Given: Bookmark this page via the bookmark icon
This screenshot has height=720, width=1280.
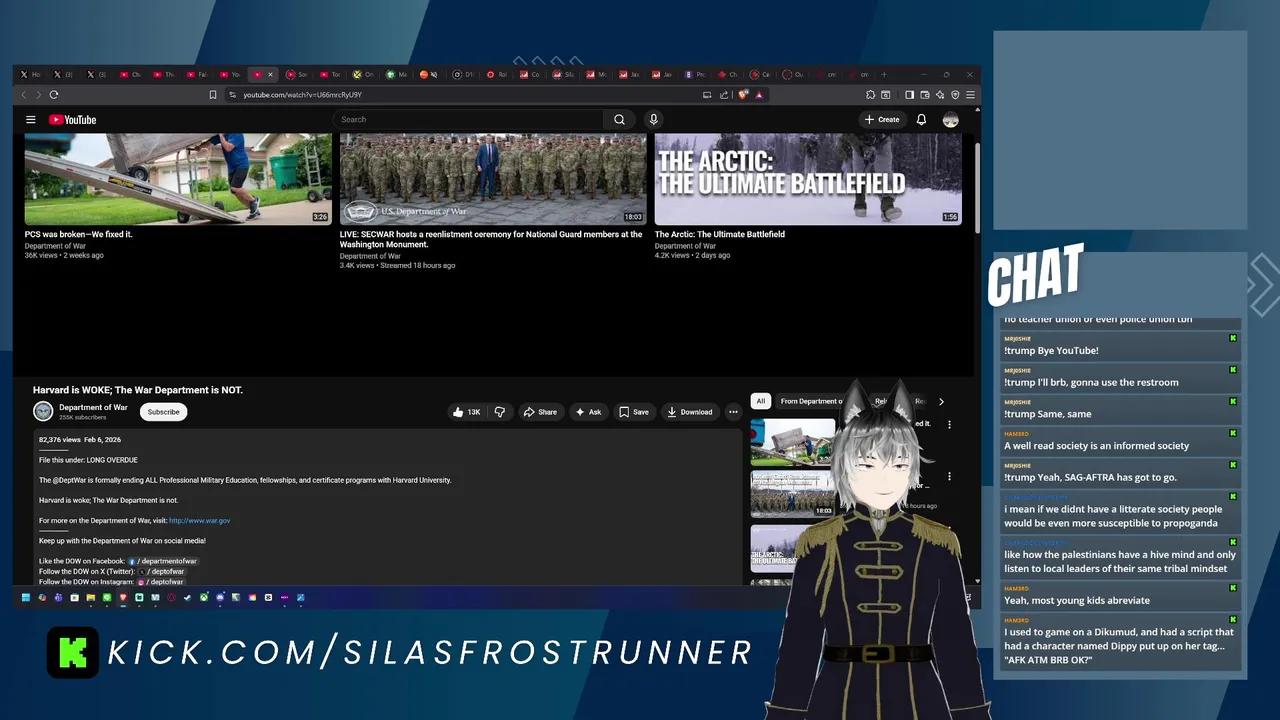Looking at the screenshot, I should tap(213, 95).
